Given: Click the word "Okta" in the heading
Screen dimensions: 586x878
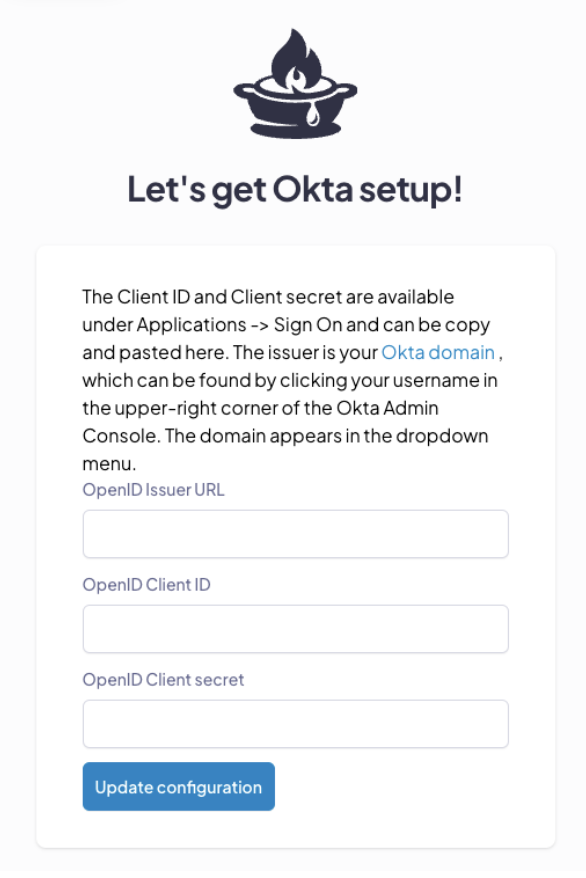Looking at the screenshot, I should (312, 189).
